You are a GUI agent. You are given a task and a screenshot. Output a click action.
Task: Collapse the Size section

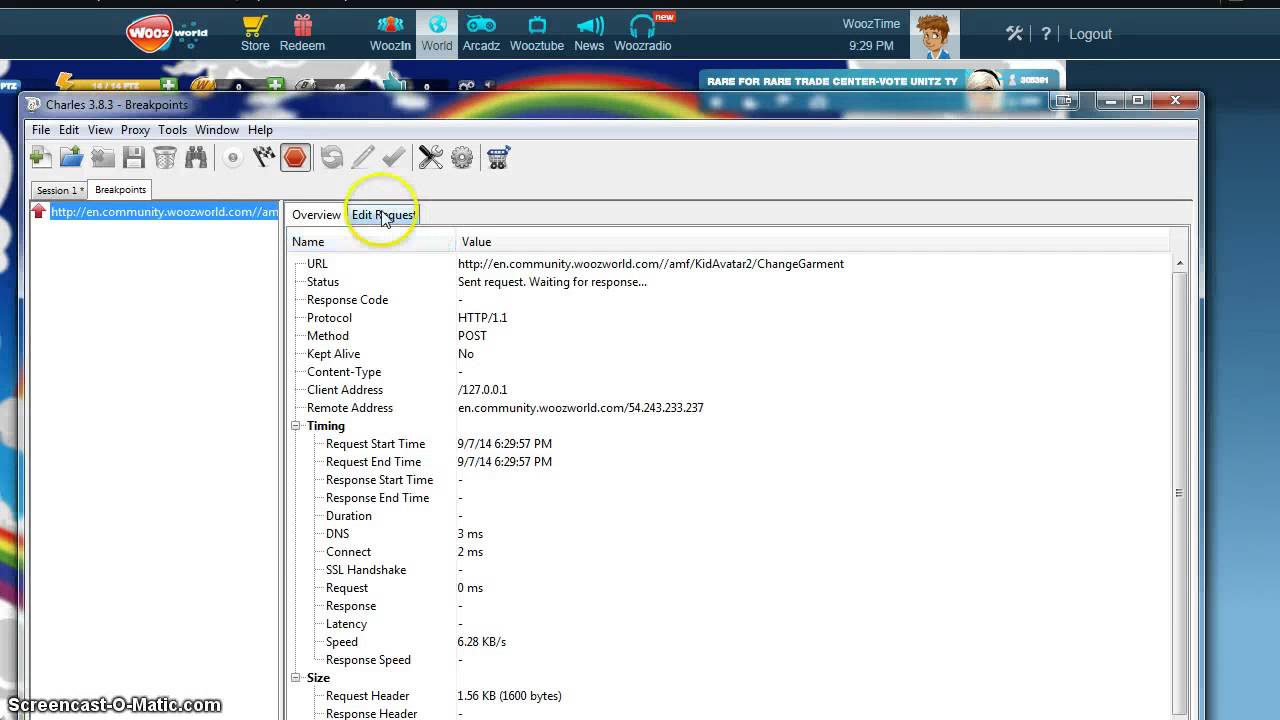[296, 678]
